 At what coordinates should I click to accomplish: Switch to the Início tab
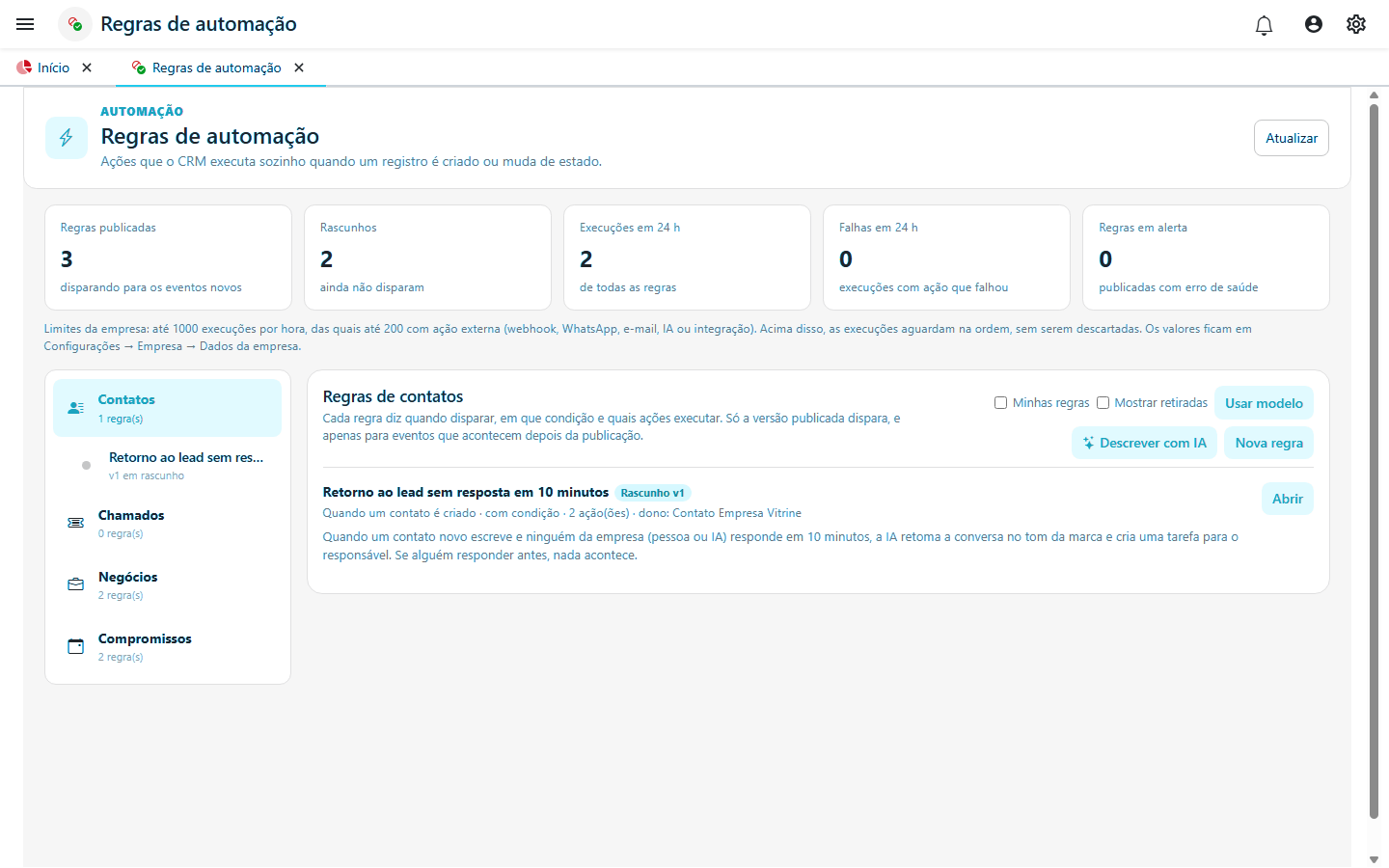pyautogui.click(x=53, y=68)
